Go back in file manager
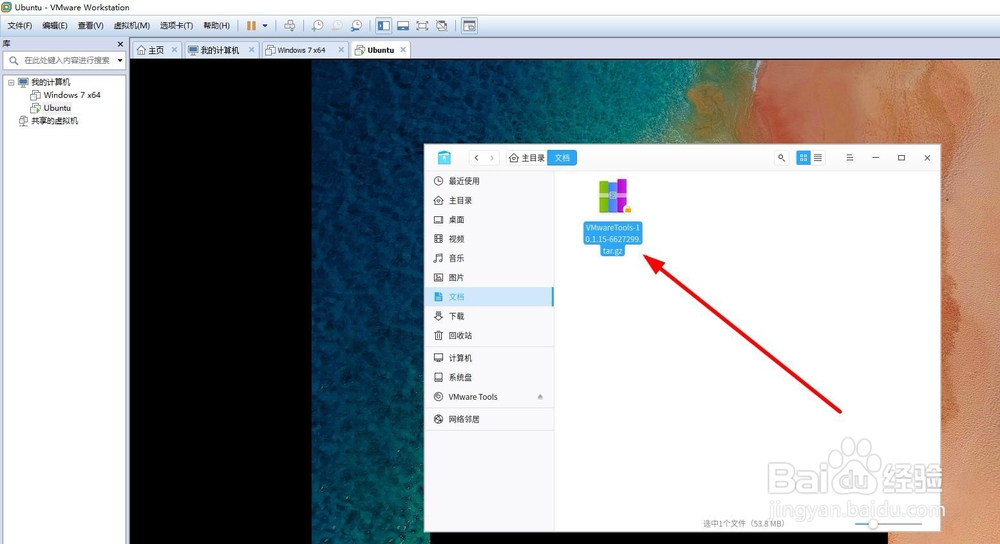This screenshot has width=1000, height=544. pyautogui.click(x=476, y=158)
